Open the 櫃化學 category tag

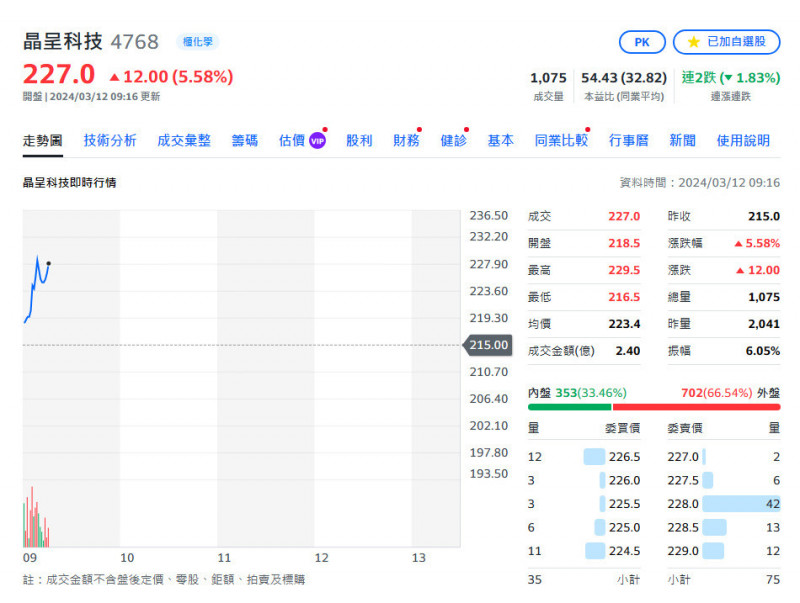[x=197, y=42]
